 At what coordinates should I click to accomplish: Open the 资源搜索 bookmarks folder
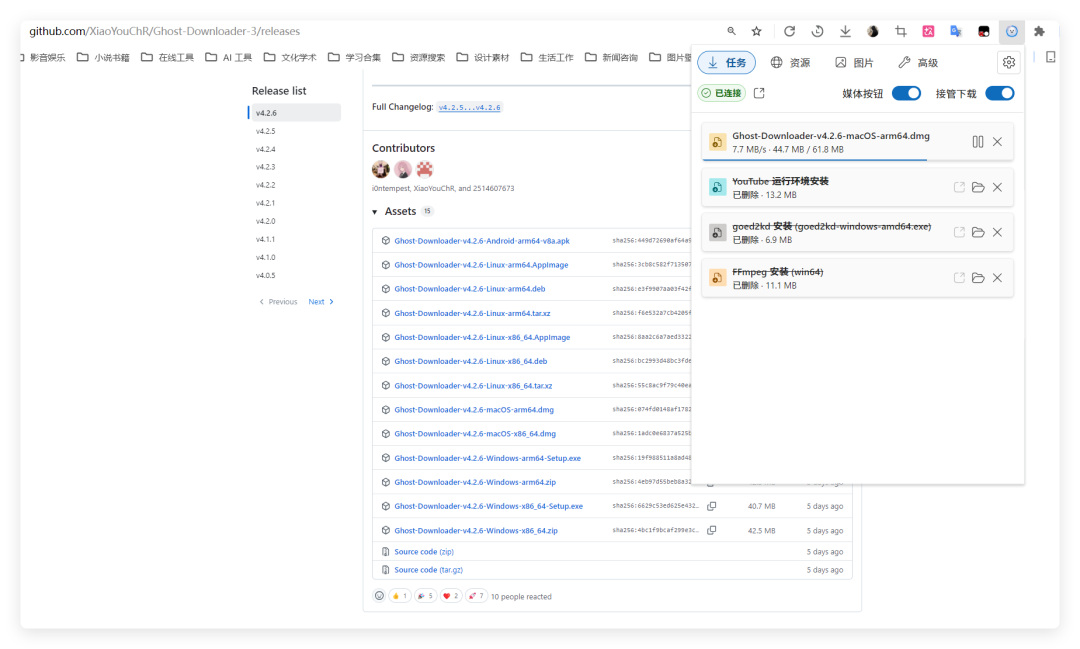click(418, 57)
